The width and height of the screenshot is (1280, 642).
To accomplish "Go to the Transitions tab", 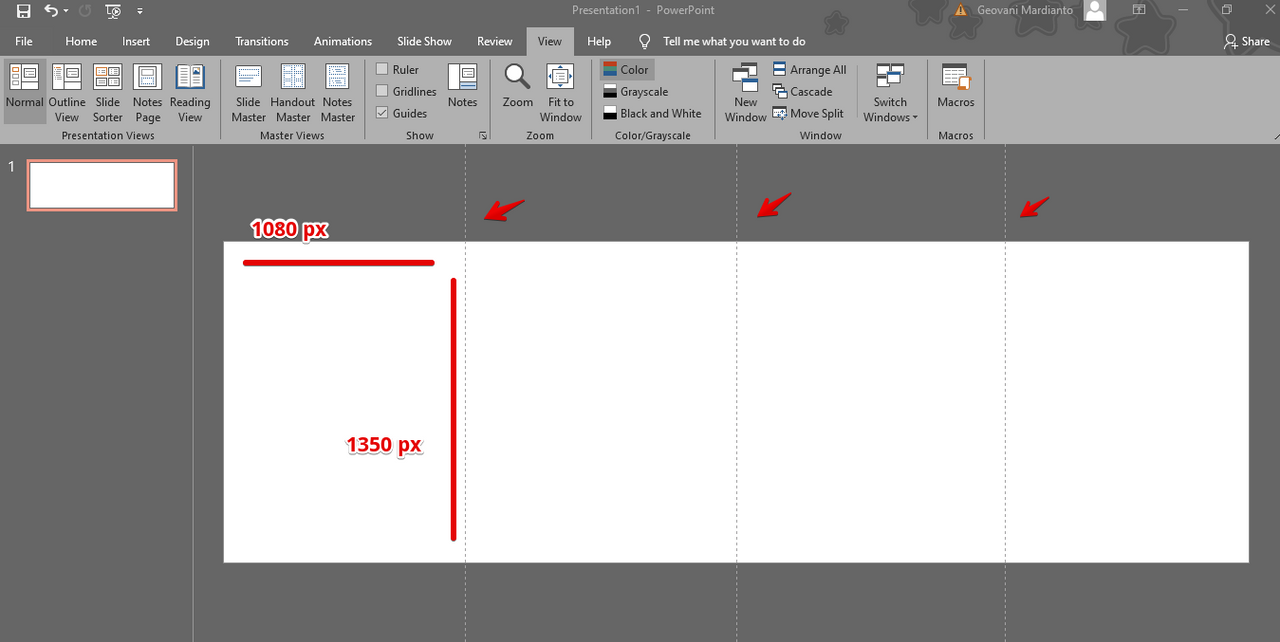I will pos(262,41).
